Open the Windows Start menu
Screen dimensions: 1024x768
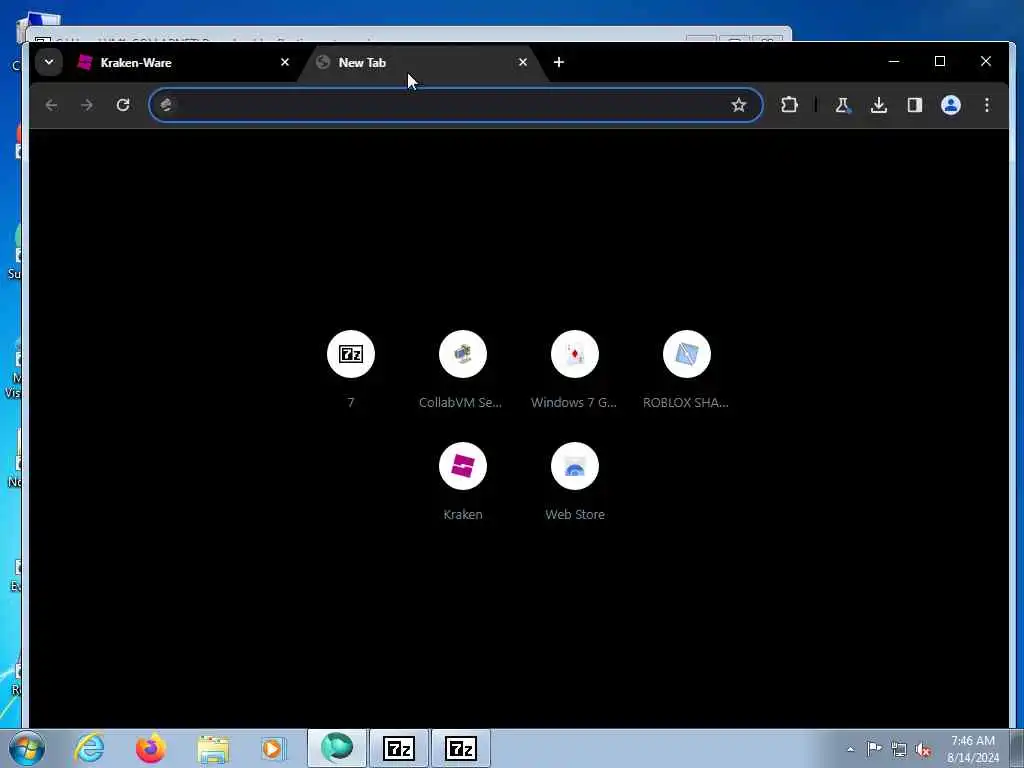27,748
